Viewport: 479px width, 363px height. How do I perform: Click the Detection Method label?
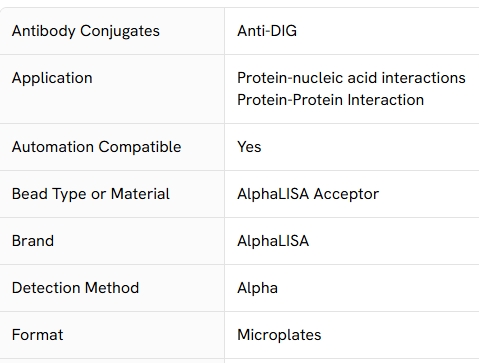75,288
